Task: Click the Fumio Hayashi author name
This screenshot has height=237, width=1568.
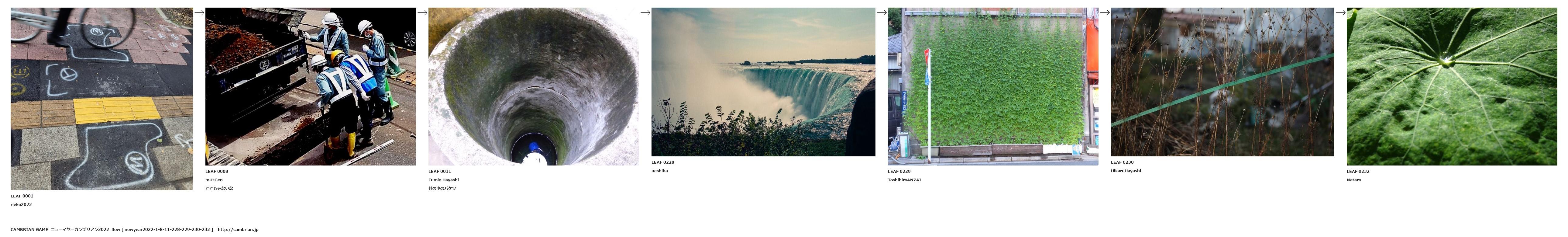Action: click(x=444, y=180)
